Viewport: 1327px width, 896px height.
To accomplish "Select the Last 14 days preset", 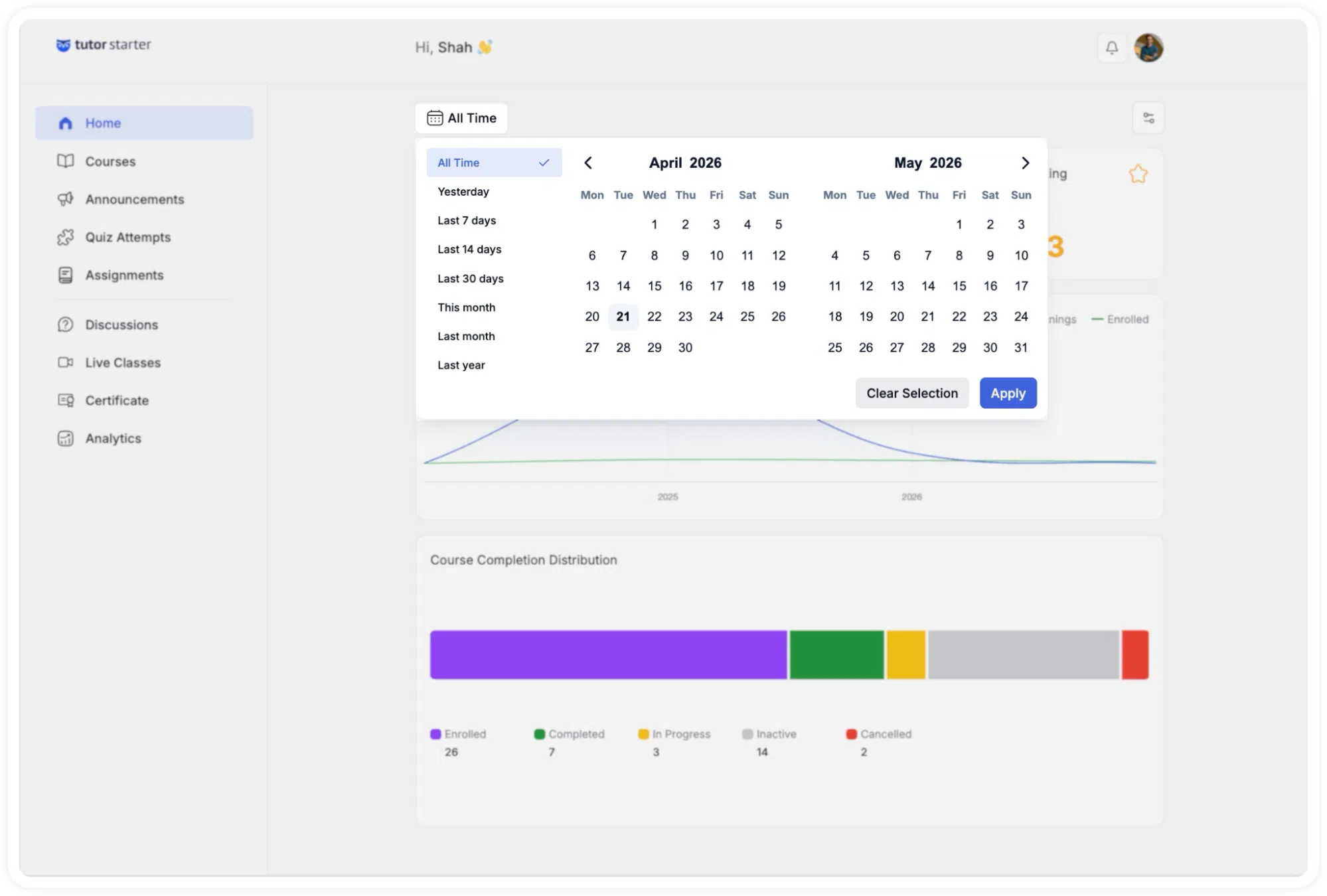I will [494, 250].
